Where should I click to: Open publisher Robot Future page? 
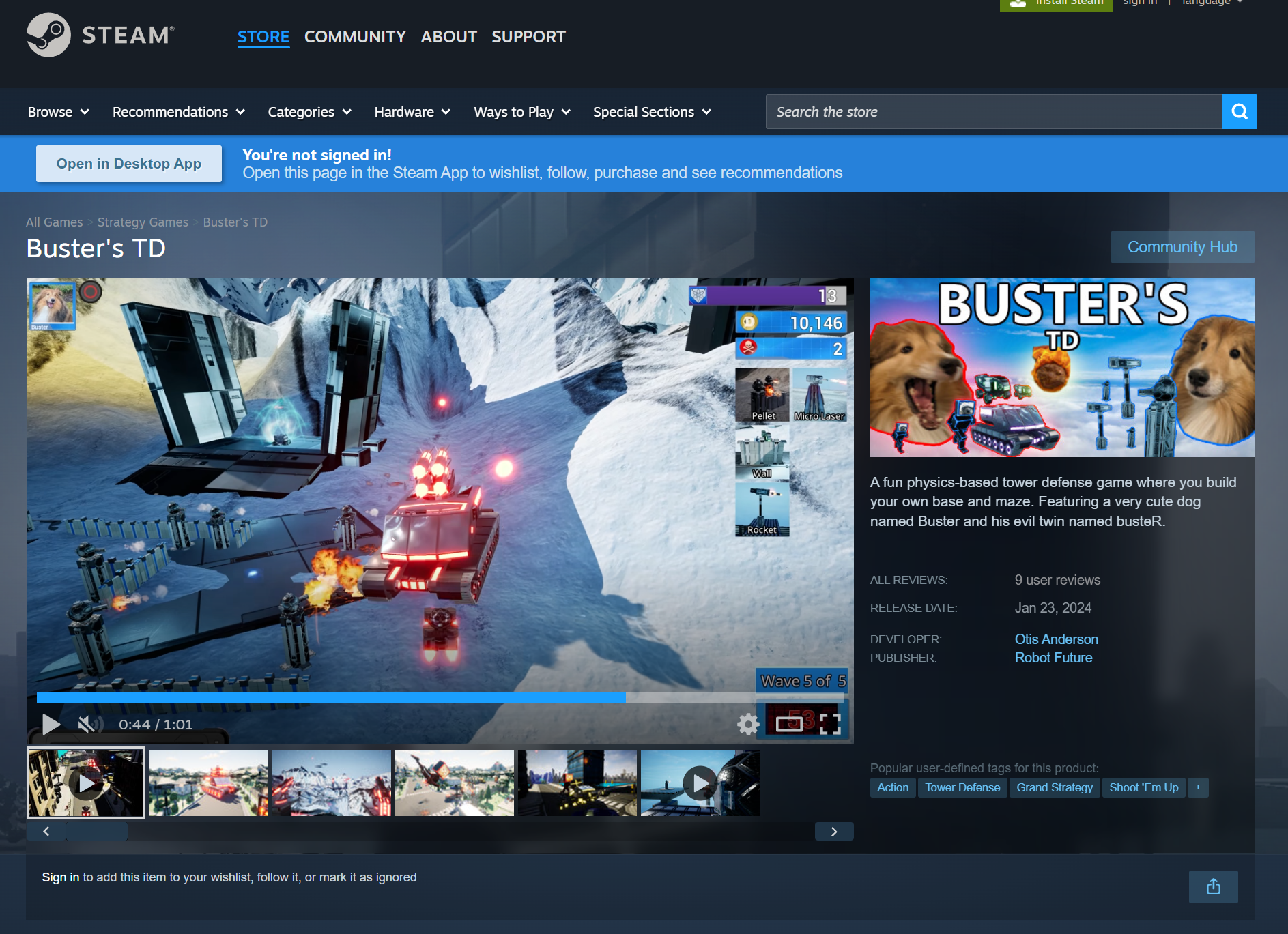(1053, 658)
